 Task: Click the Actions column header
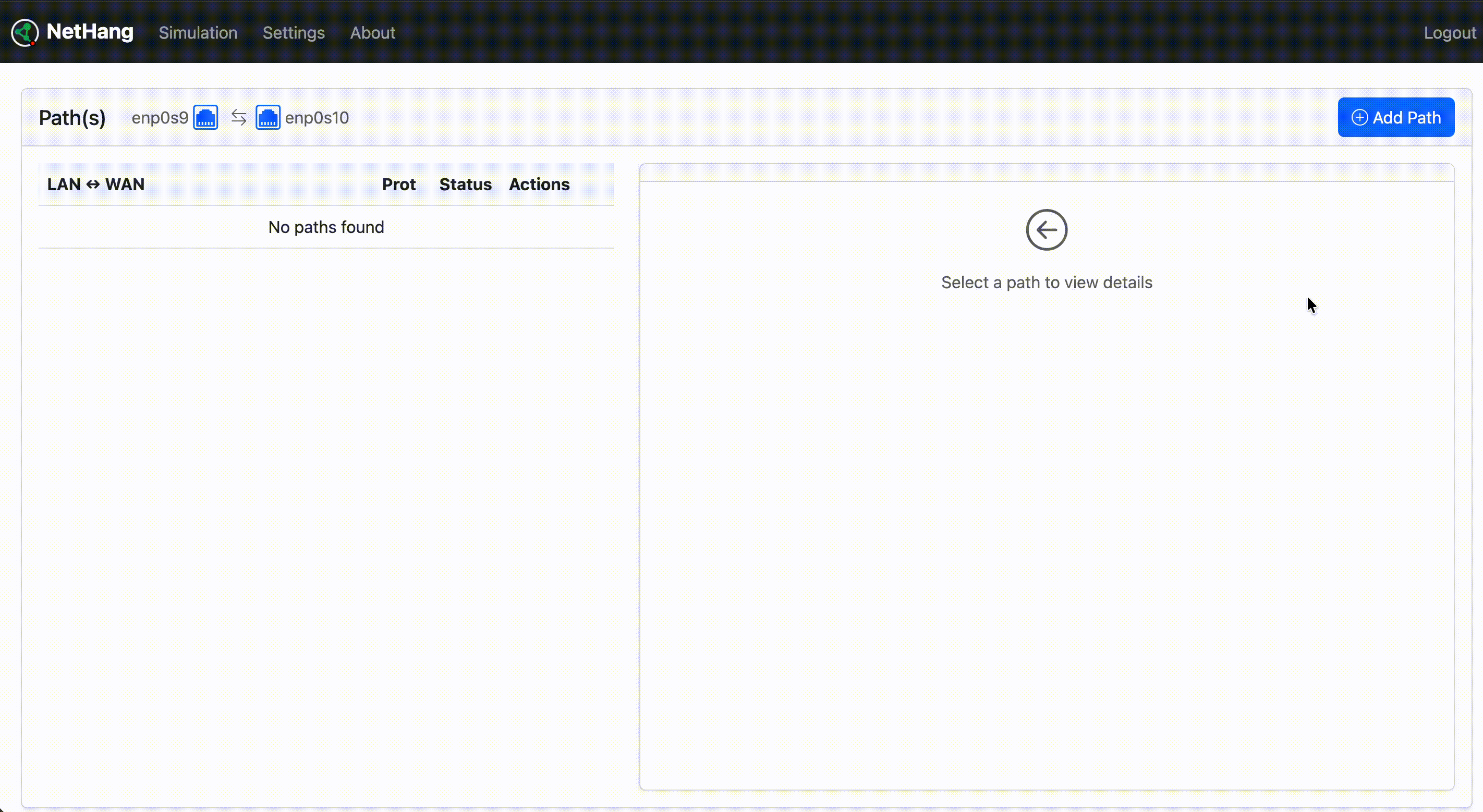pos(539,184)
